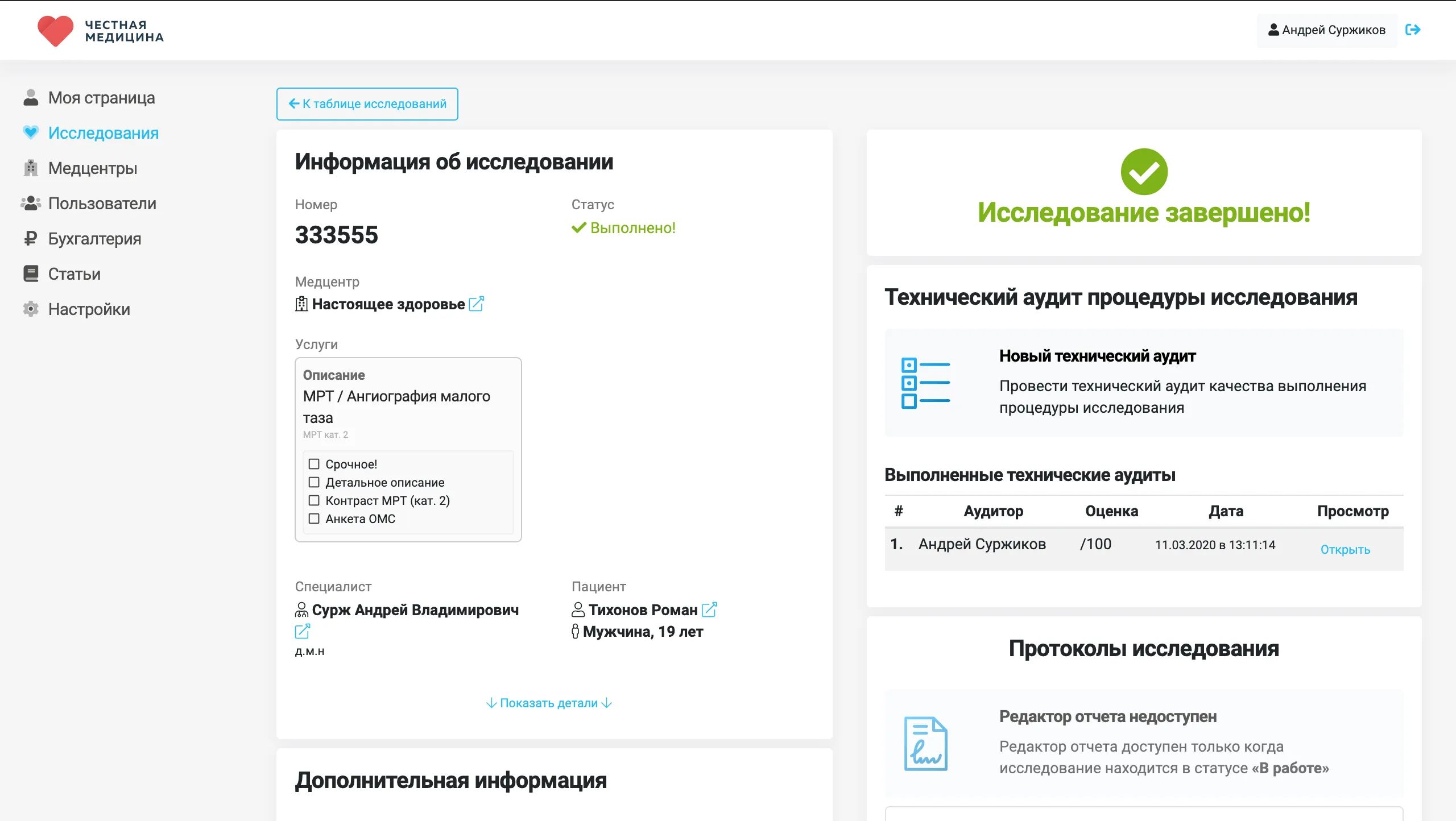
Task: Click the green completion checkmark badge
Action: 1144,171
